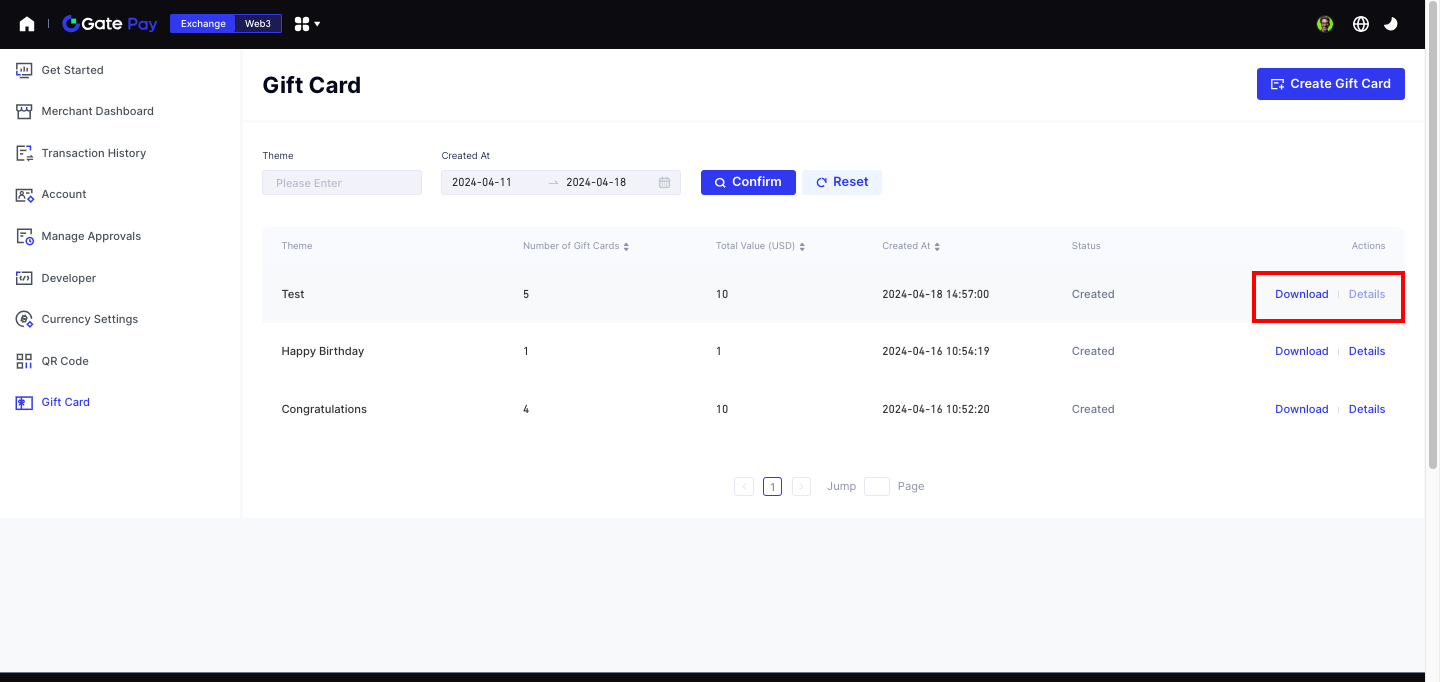Click the home icon in top bar
This screenshot has width=1440, height=682.
pyautogui.click(x=27, y=24)
